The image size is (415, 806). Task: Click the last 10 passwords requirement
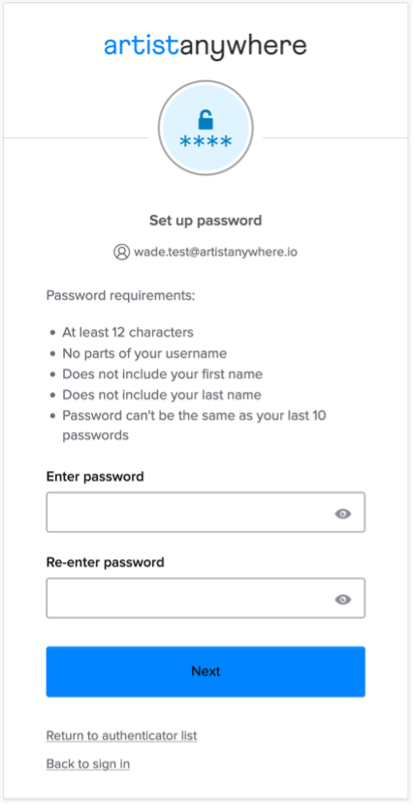tap(194, 426)
